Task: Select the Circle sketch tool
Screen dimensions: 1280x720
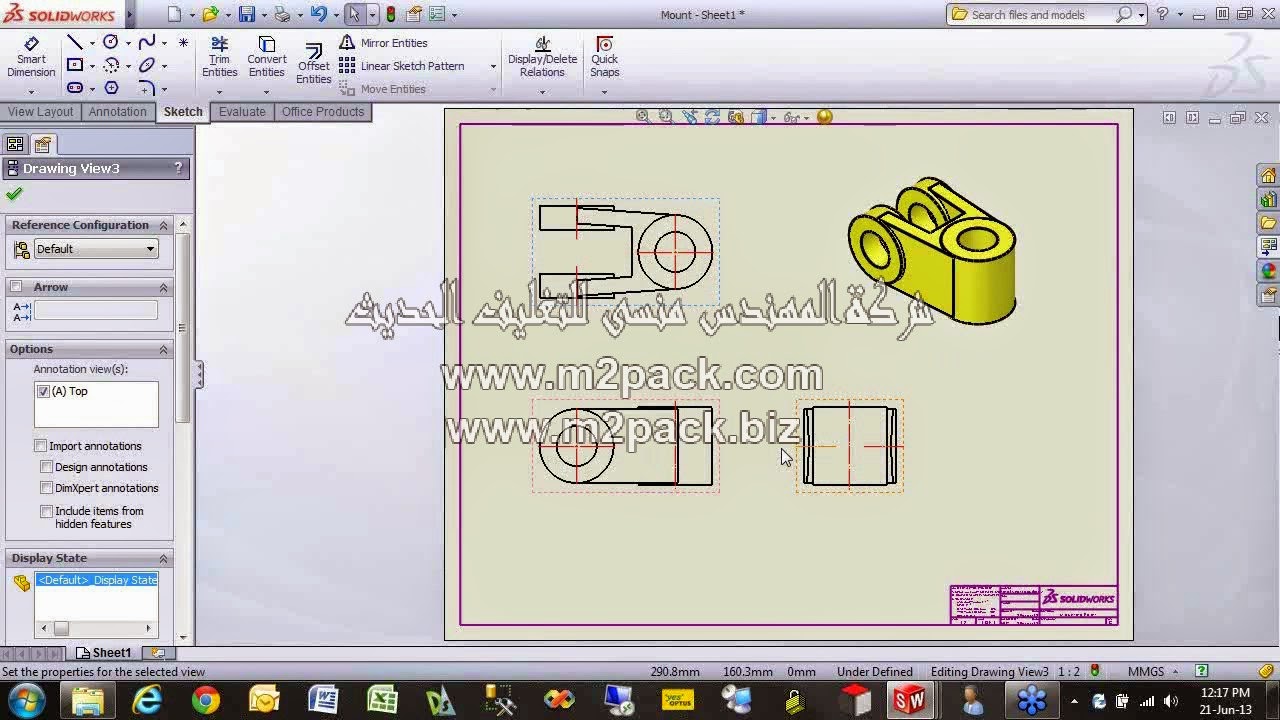Action: click(x=111, y=43)
